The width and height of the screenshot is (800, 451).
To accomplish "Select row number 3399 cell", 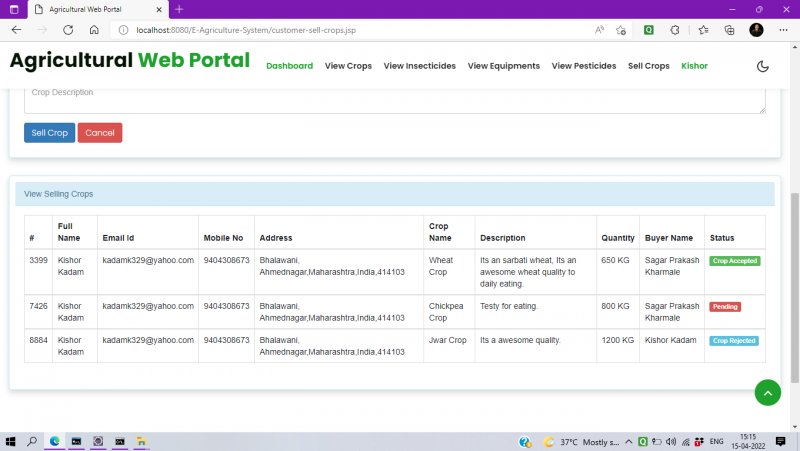I will click(38, 272).
